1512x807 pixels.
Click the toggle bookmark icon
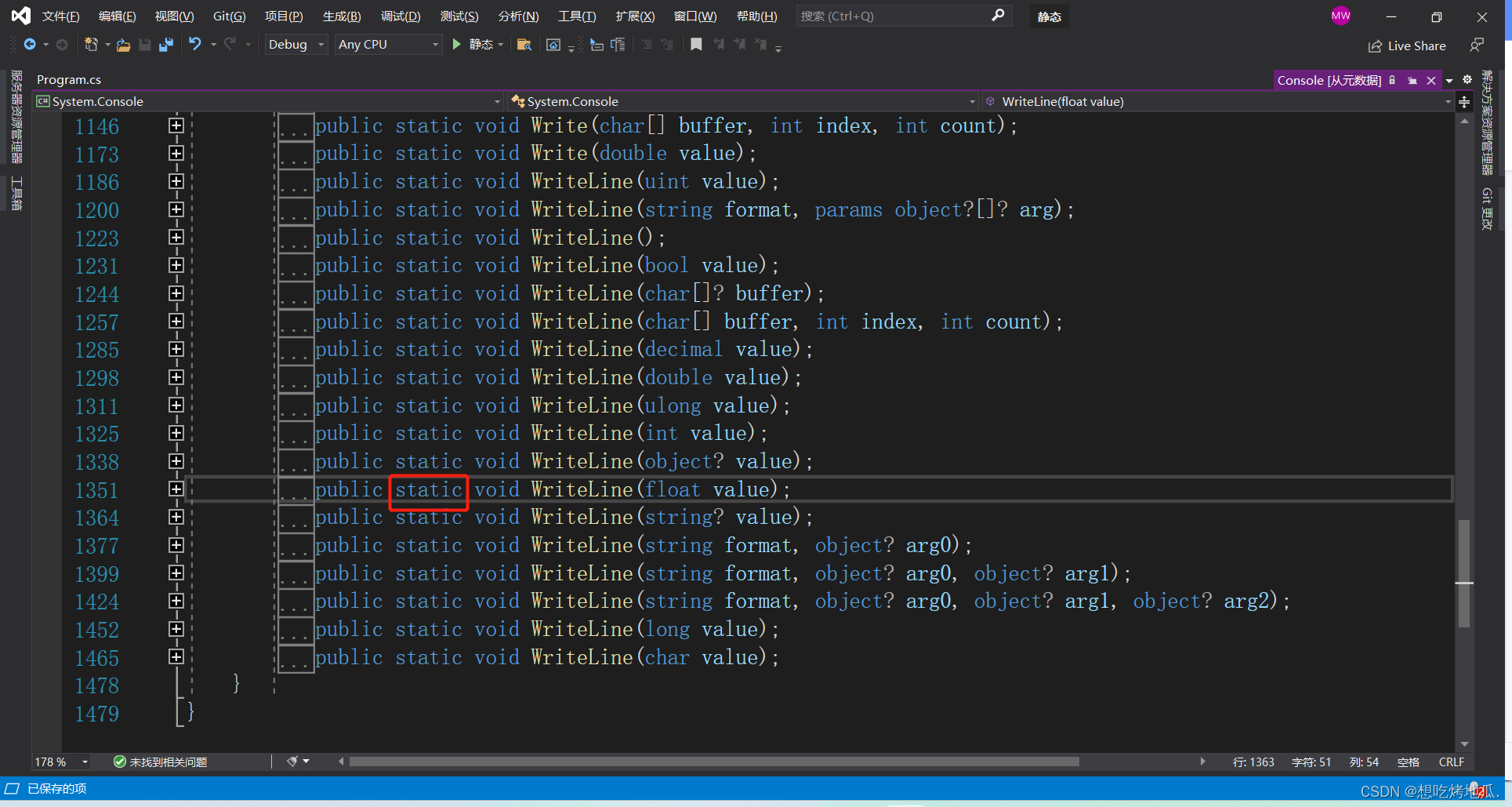[695, 45]
